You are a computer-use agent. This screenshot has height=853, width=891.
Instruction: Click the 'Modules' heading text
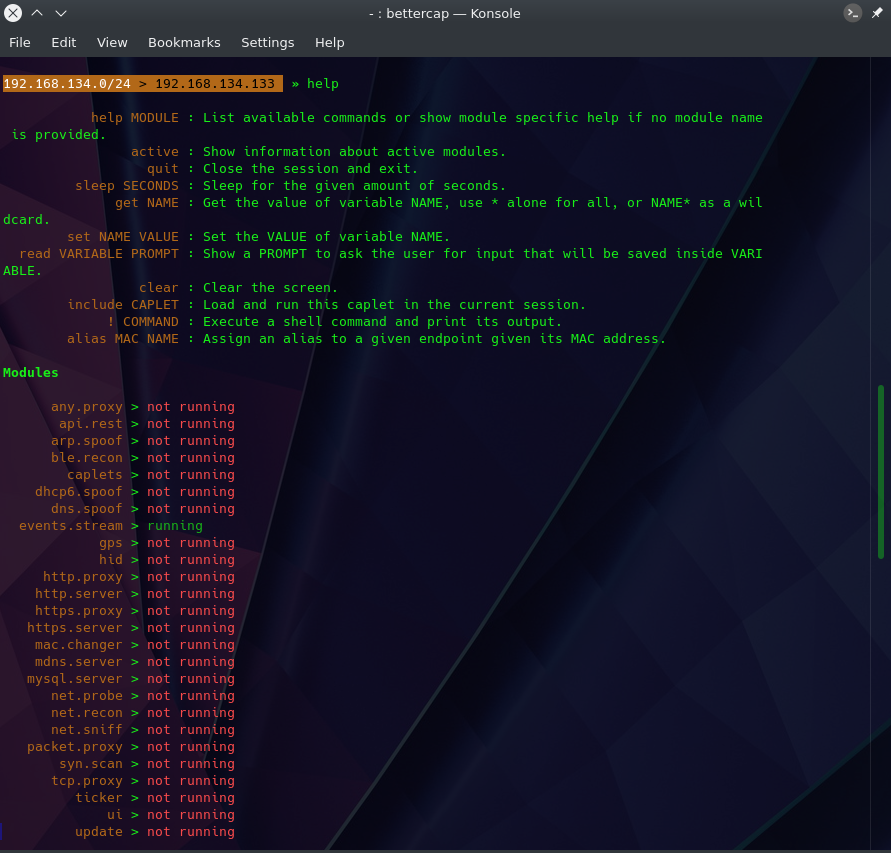click(x=31, y=373)
